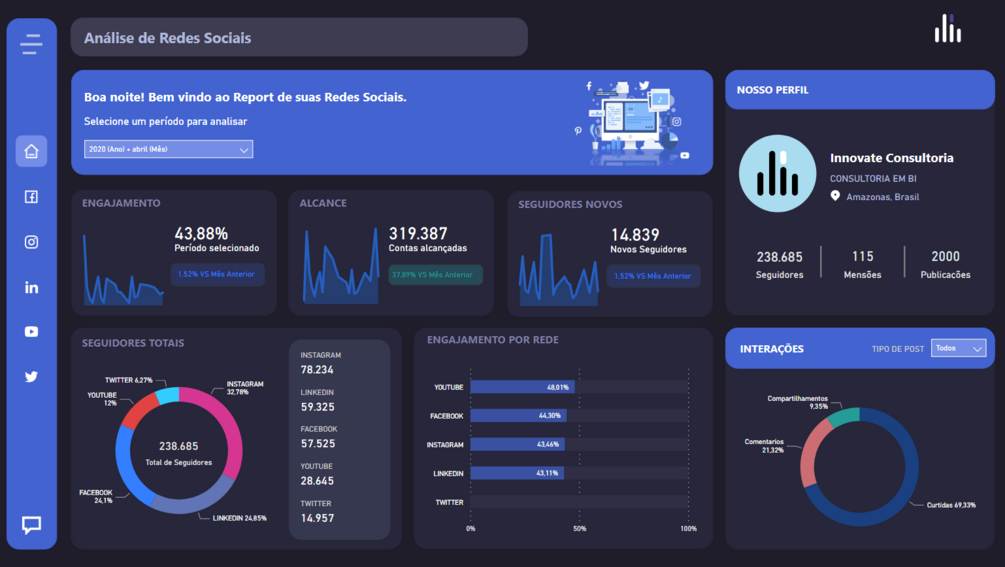
Task: Click the bar-chart logo in top right
Action: pyautogui.click(x=947, y=29)
